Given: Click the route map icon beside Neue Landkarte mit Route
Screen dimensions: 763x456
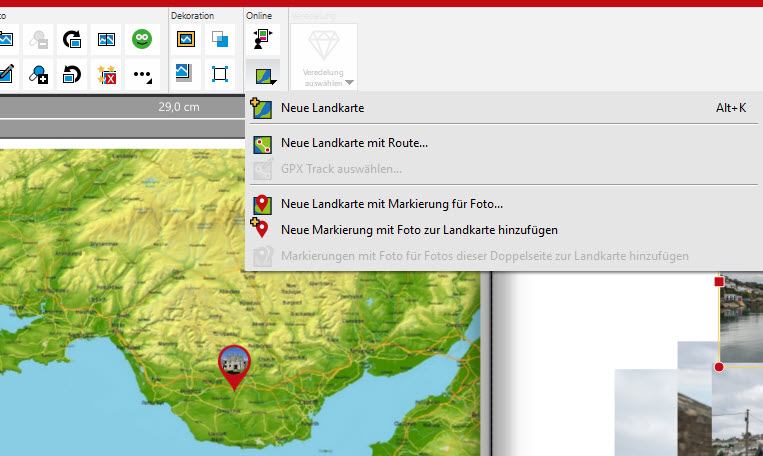Looking at the screenshot, I should click(x=262, y=145).
